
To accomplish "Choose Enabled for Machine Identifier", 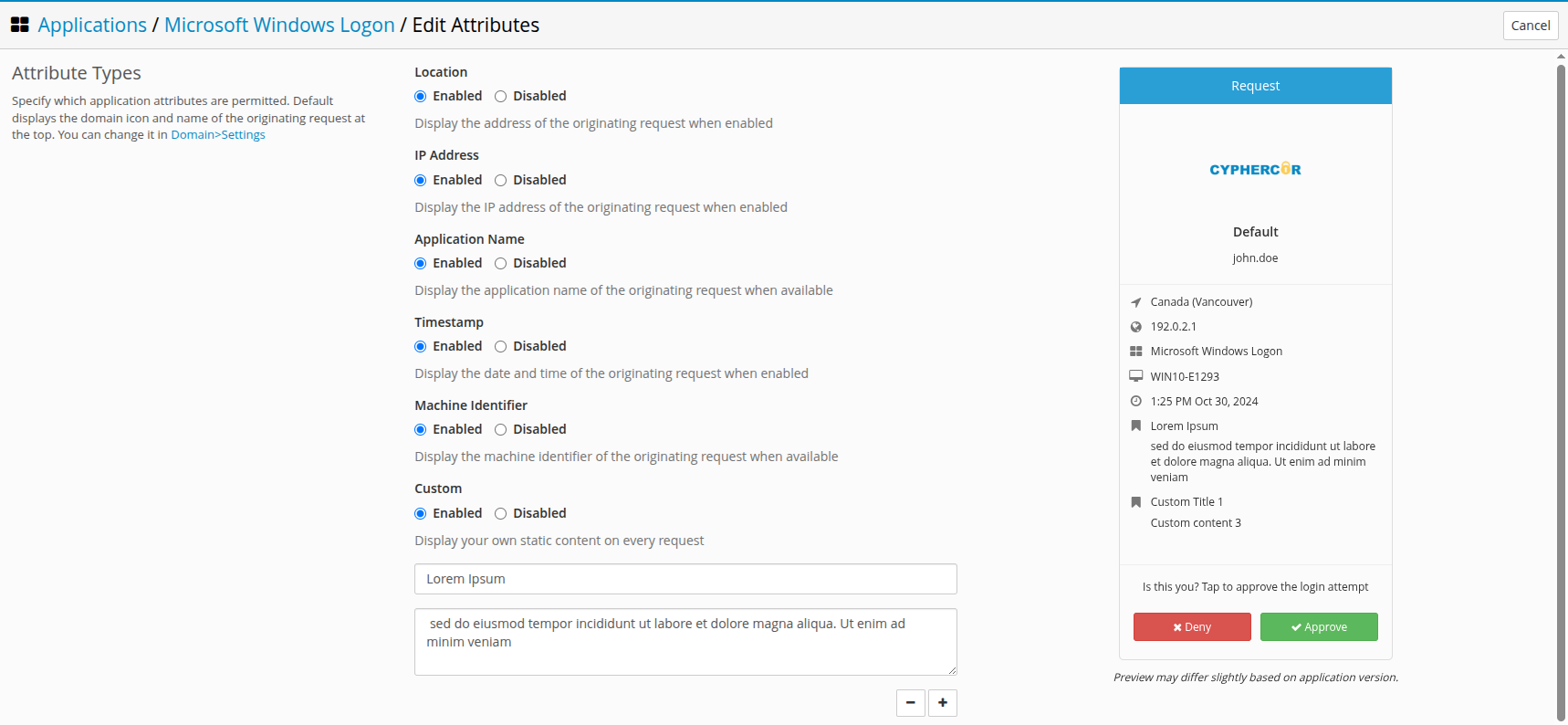I will (421, 430).
